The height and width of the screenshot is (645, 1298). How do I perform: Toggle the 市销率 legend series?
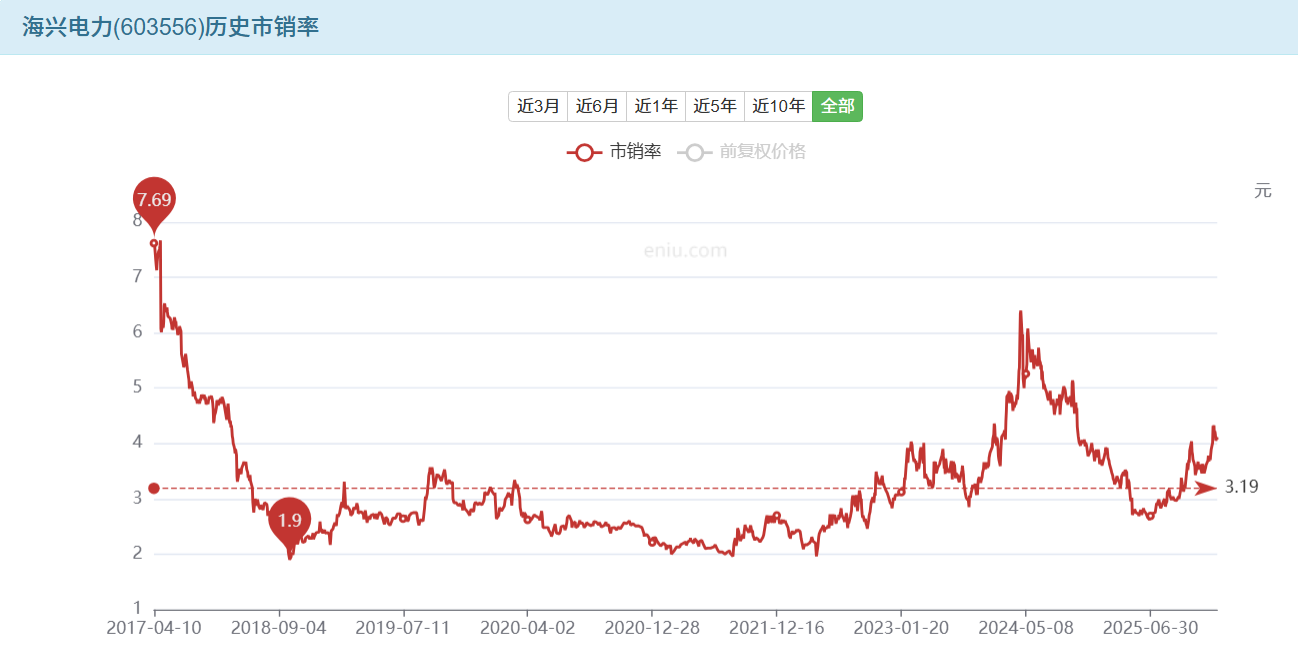tap(614, 152)
